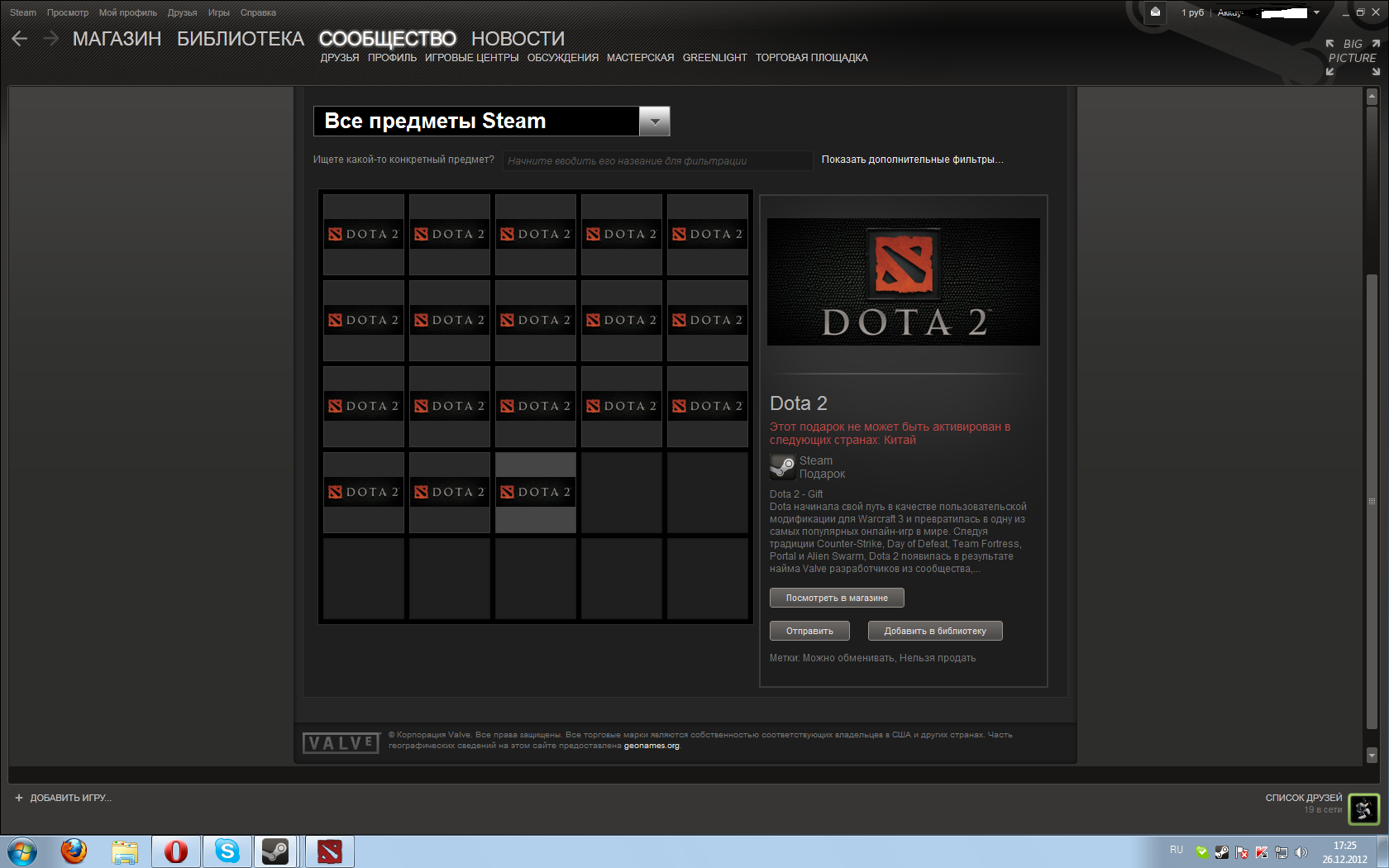Click the Отправить button

809,631
